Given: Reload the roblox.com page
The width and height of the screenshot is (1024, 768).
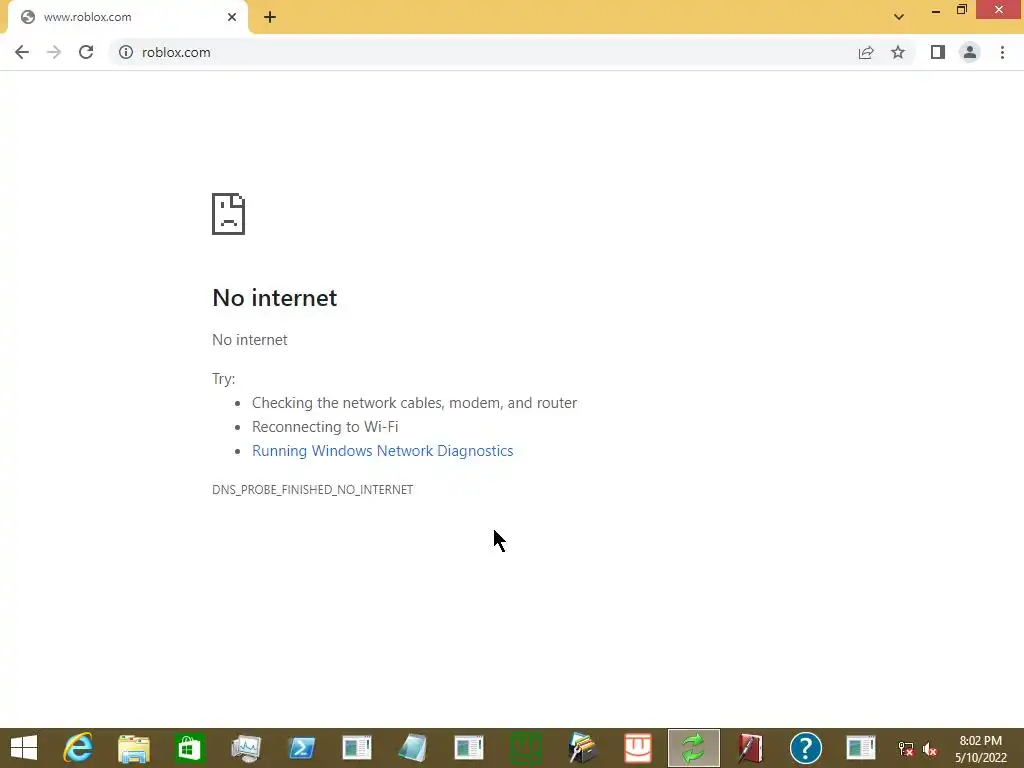Looking at the screenshot, I should [86, 52].
